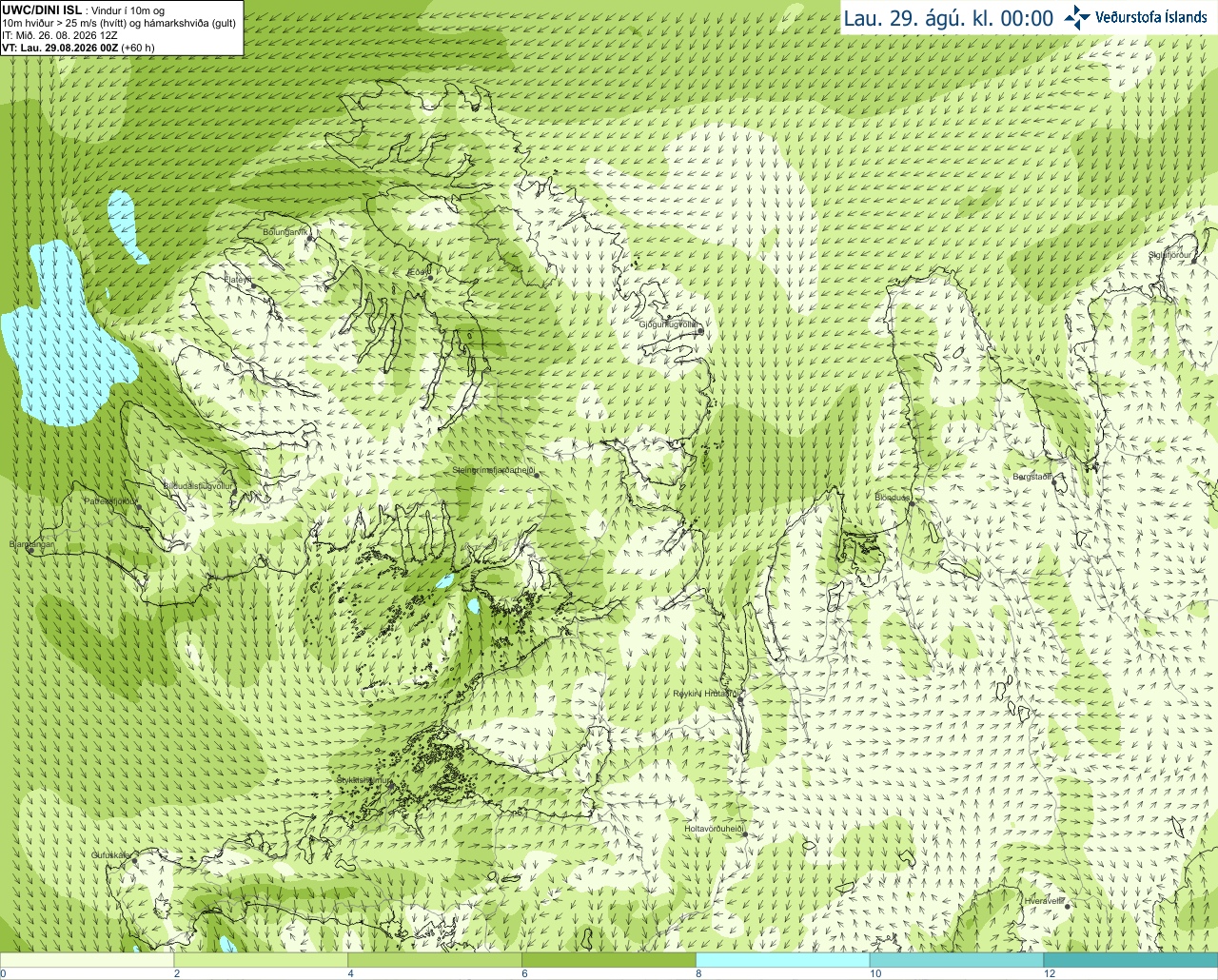This screenshot has height=980, width=1218.
Task: Select the Holtavörðuheiði station label
Action: click(x=714, y=829)
